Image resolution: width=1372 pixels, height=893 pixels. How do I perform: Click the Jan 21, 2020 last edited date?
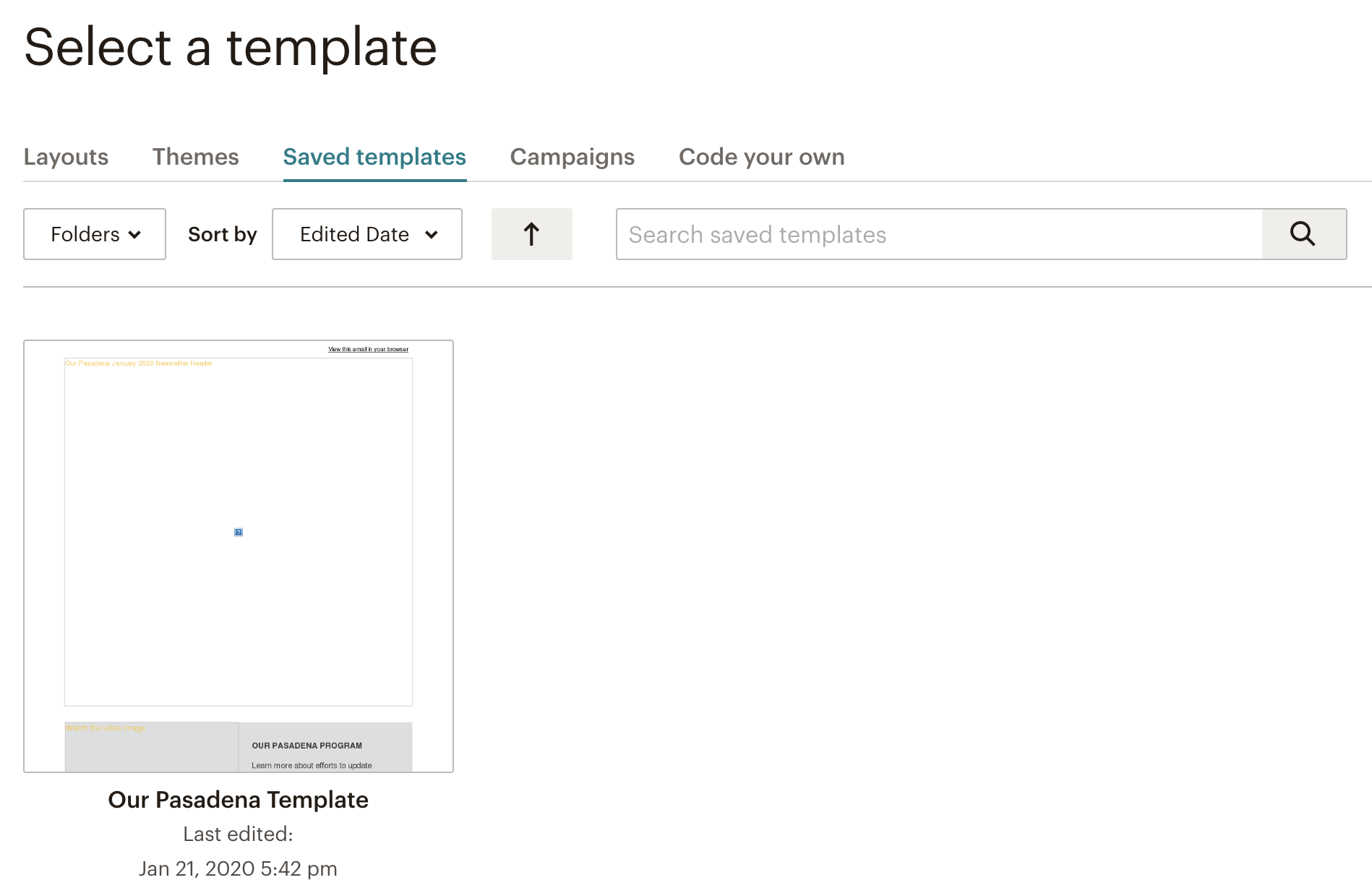click(x=239, y=868)
